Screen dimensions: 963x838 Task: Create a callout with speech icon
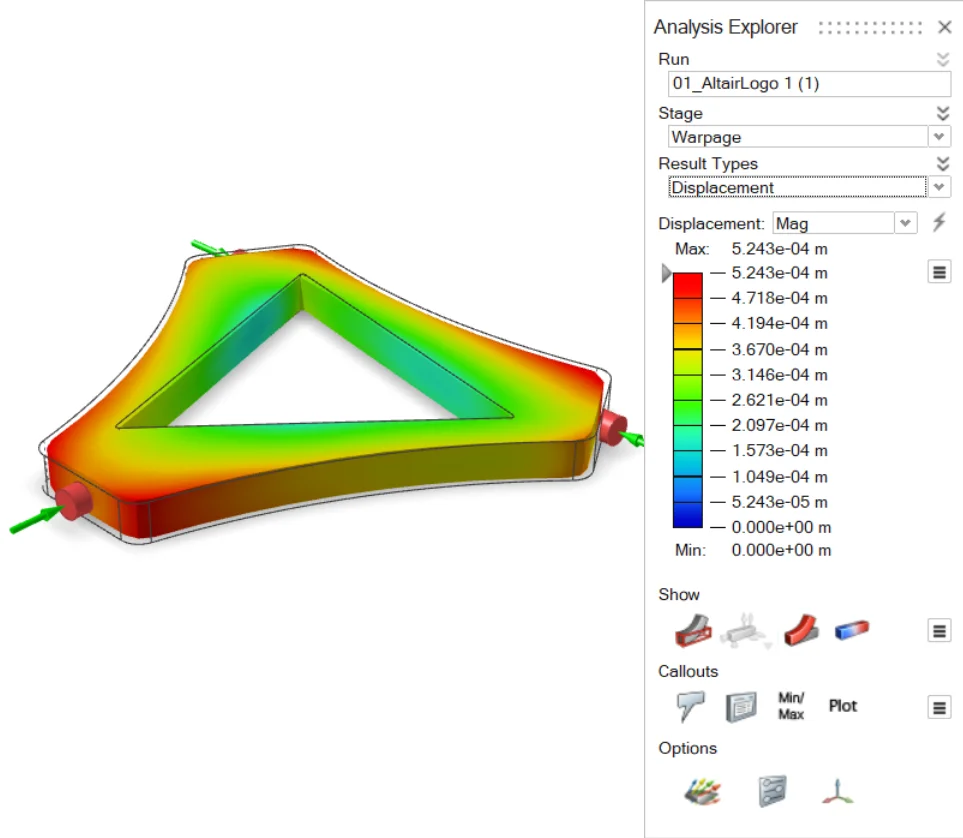click(691, 706)
